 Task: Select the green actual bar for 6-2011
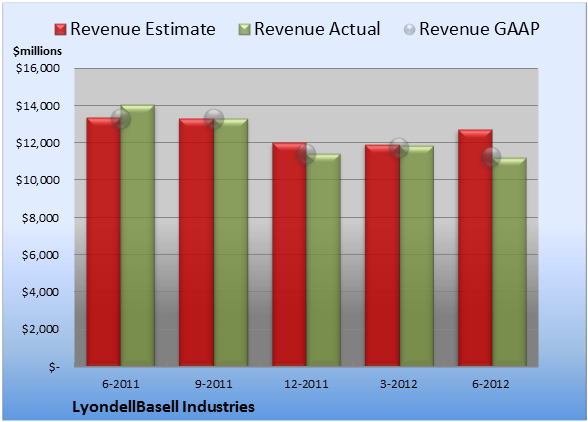pos(138,236)
